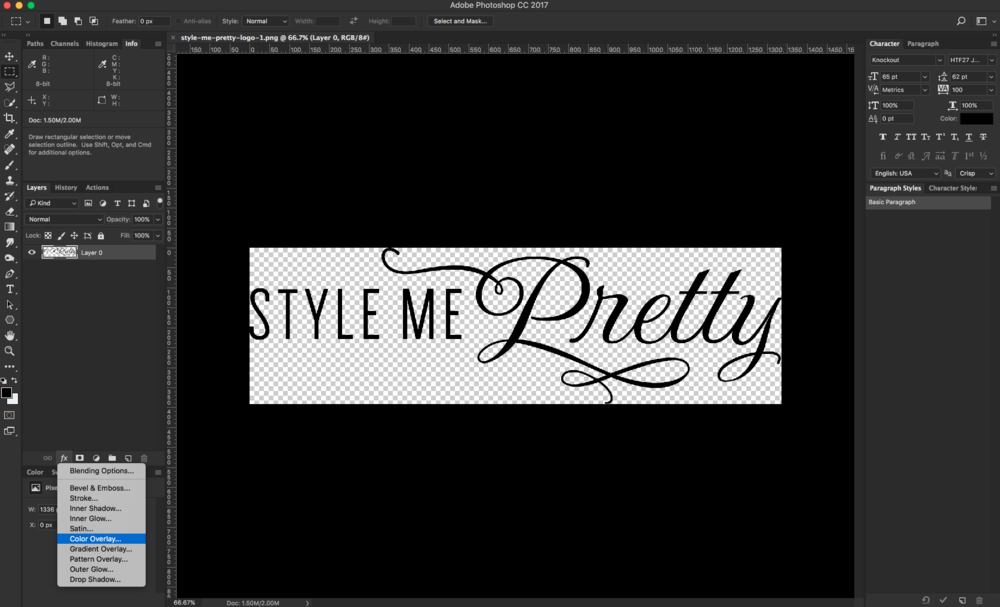The height and width of the screenshot is (607, 1000).
Task: Select the Lasso tool
Action: (11, 87)
